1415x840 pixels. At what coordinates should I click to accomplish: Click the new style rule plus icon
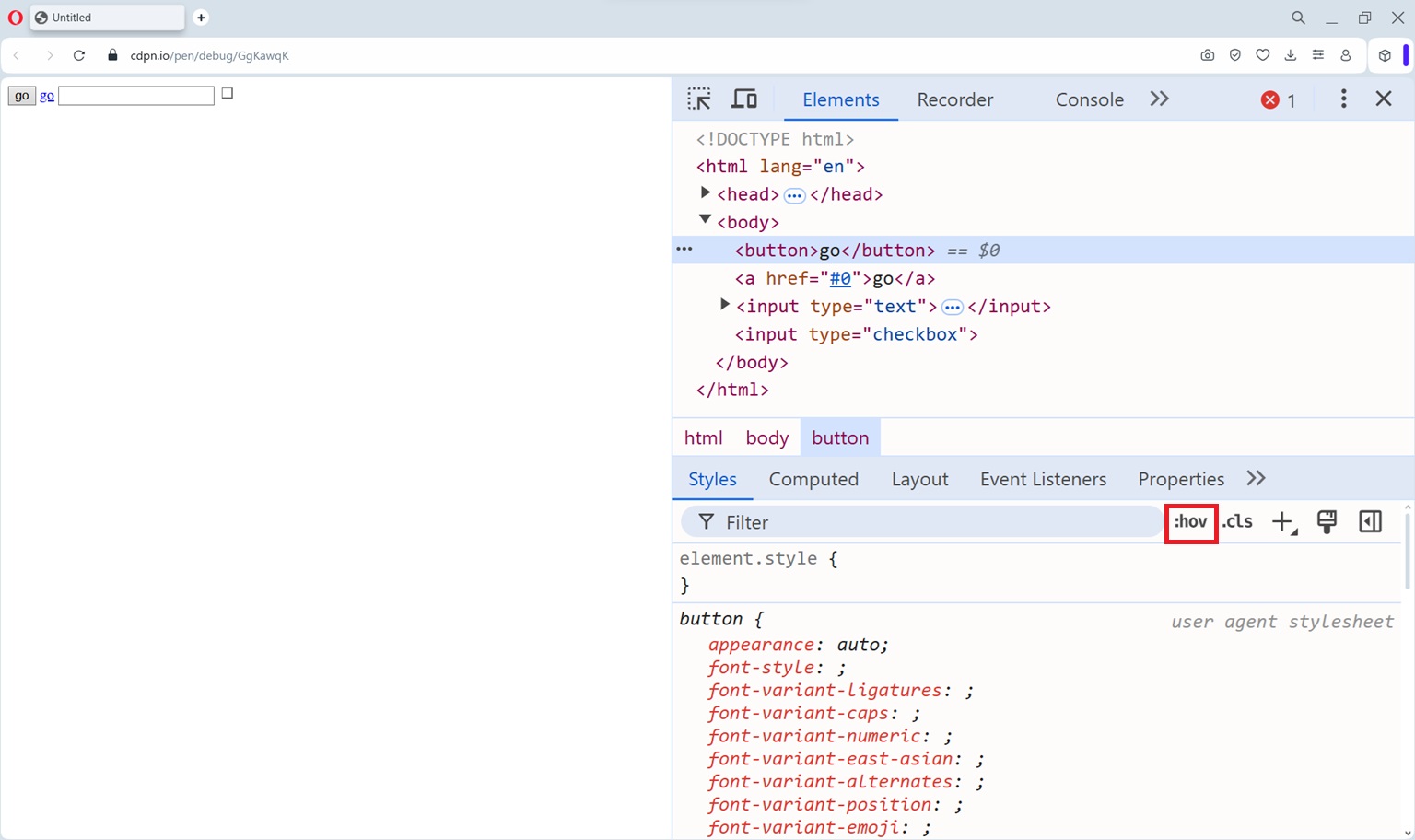tap(1283, 522)
